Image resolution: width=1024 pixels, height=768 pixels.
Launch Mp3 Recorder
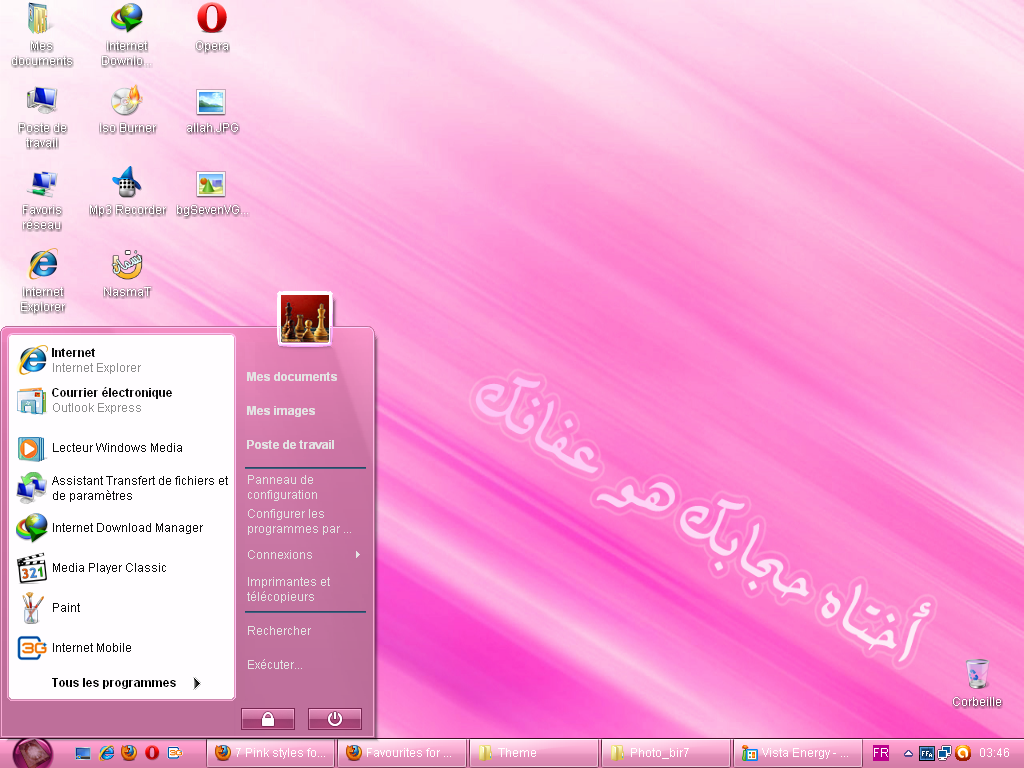tap(126, 185)
